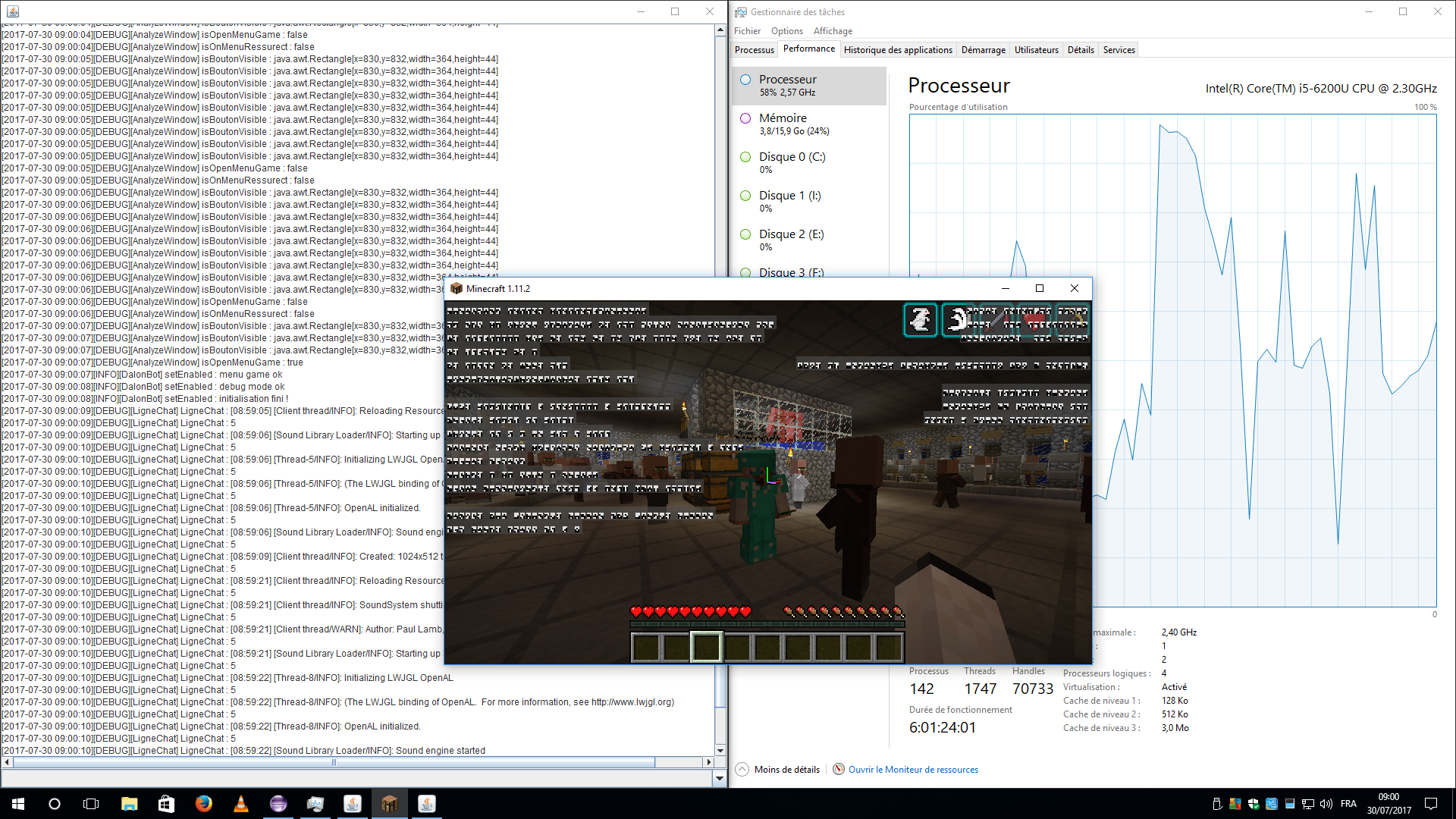Image resolution: width=1456 pixels, height=819 pixels.
Task: Open Windows Defender shield tray icon
Action: coord(1254,804)
